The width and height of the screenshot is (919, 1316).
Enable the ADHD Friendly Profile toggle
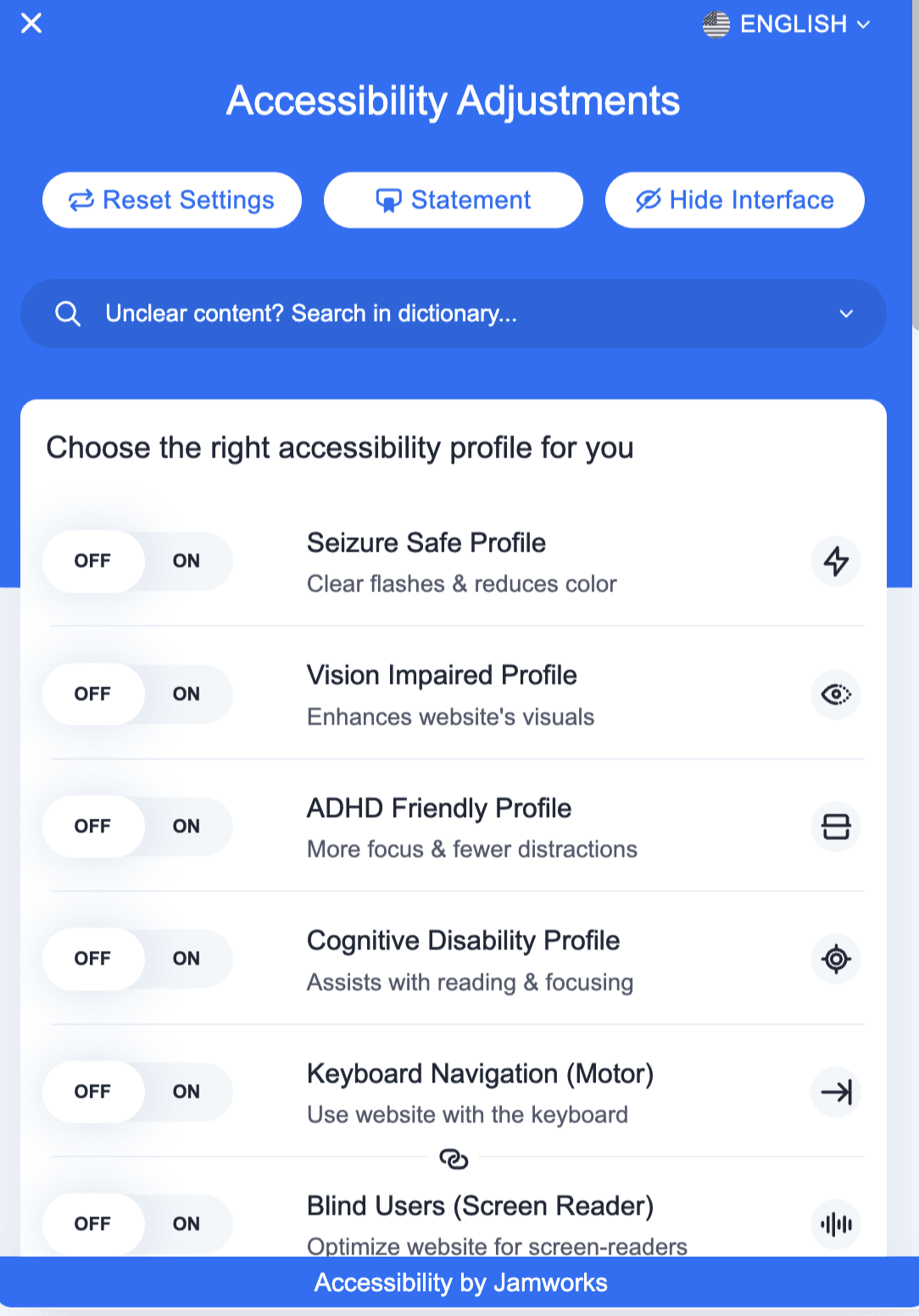(187, 827)
